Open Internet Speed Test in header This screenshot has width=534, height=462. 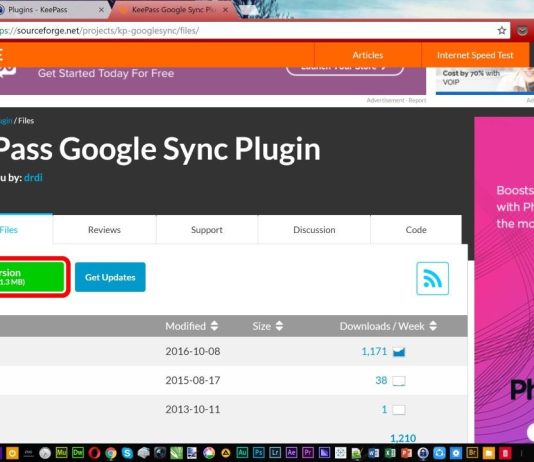475,55
